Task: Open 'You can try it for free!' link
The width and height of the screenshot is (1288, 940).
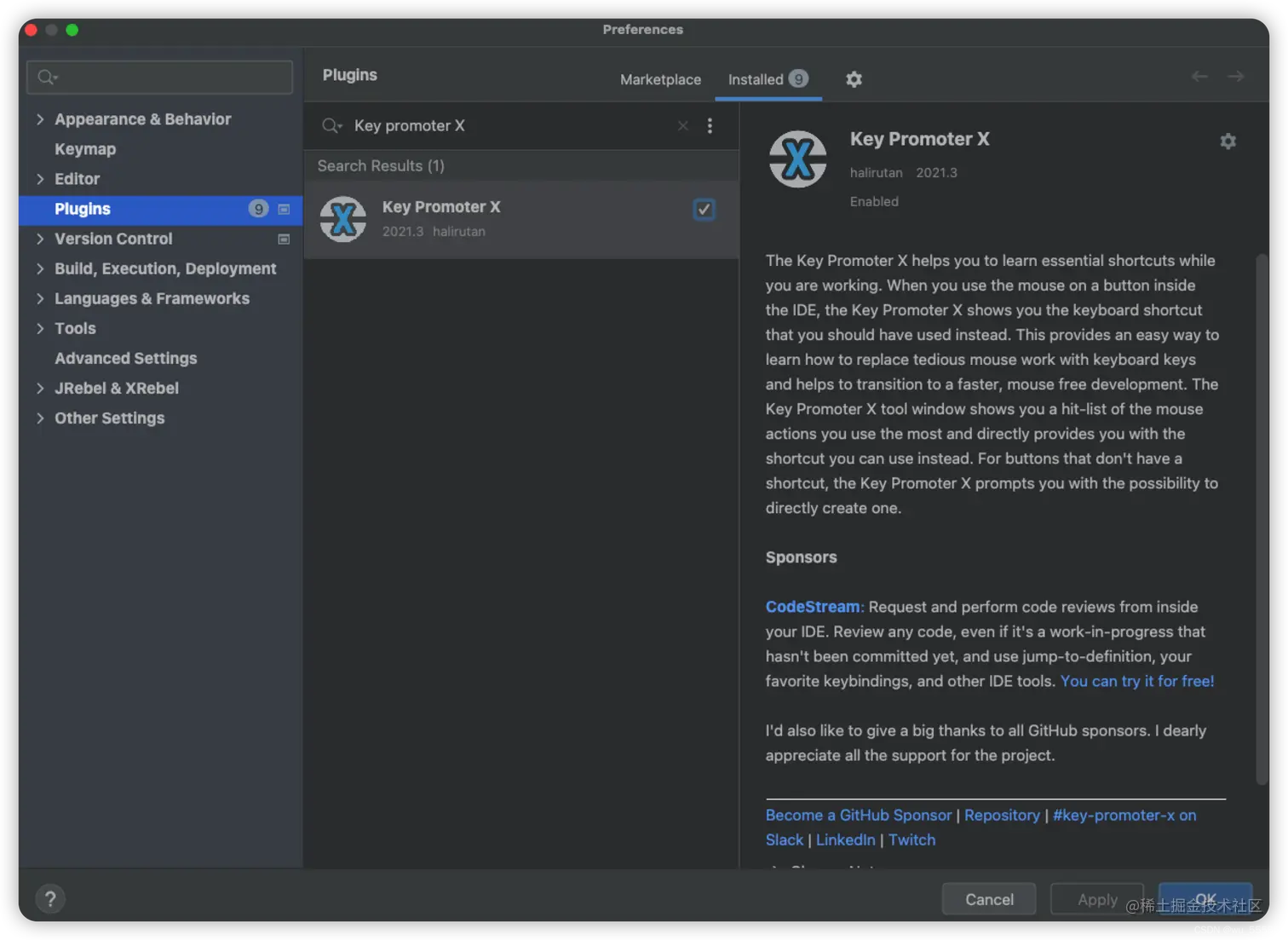Action: [1137, 681]
